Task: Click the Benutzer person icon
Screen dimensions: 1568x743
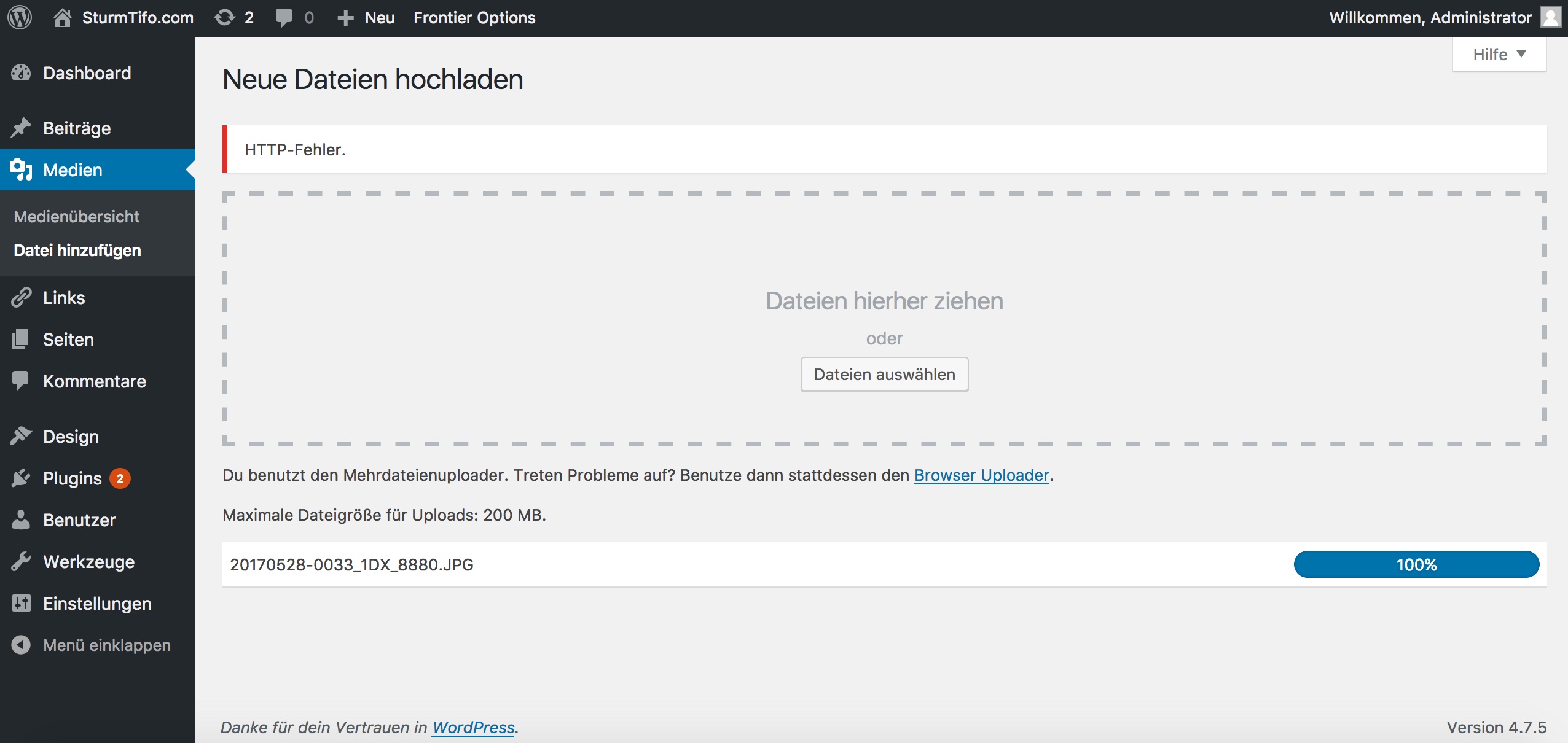Action: (x=21, y=519)
